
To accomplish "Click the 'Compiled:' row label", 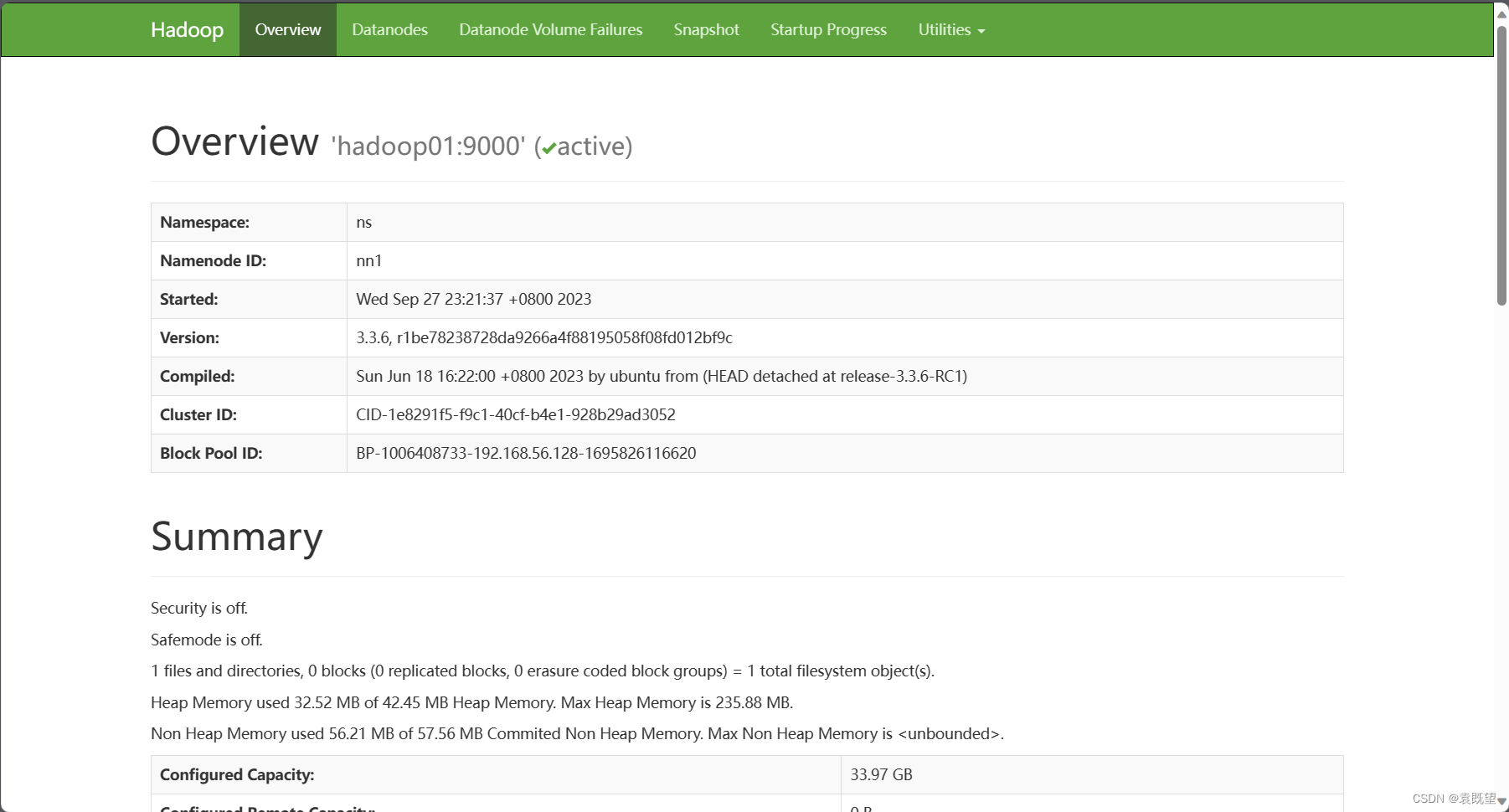I will tap(197, 377).
